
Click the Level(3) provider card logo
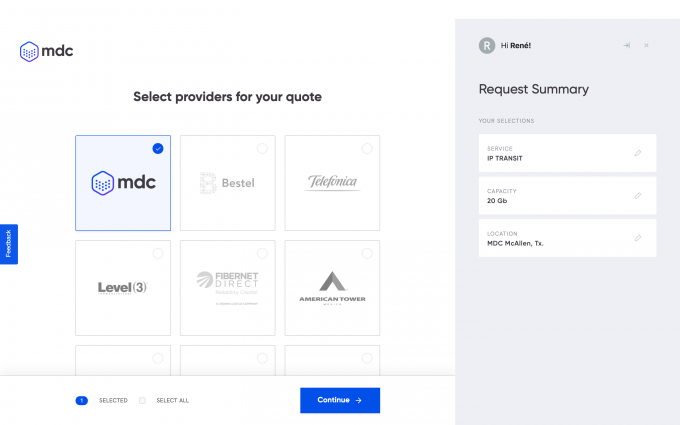click(123, 288)
